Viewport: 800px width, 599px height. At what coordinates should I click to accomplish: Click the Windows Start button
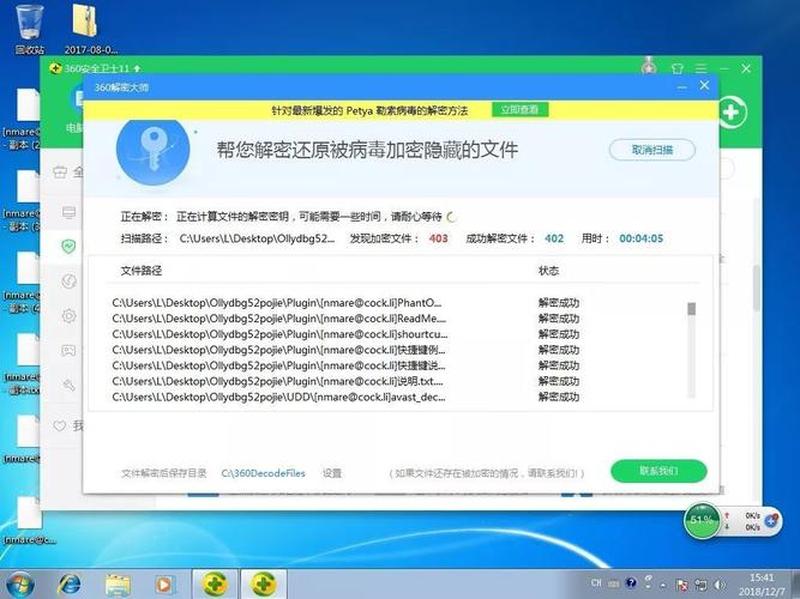(x=20, y=585)
